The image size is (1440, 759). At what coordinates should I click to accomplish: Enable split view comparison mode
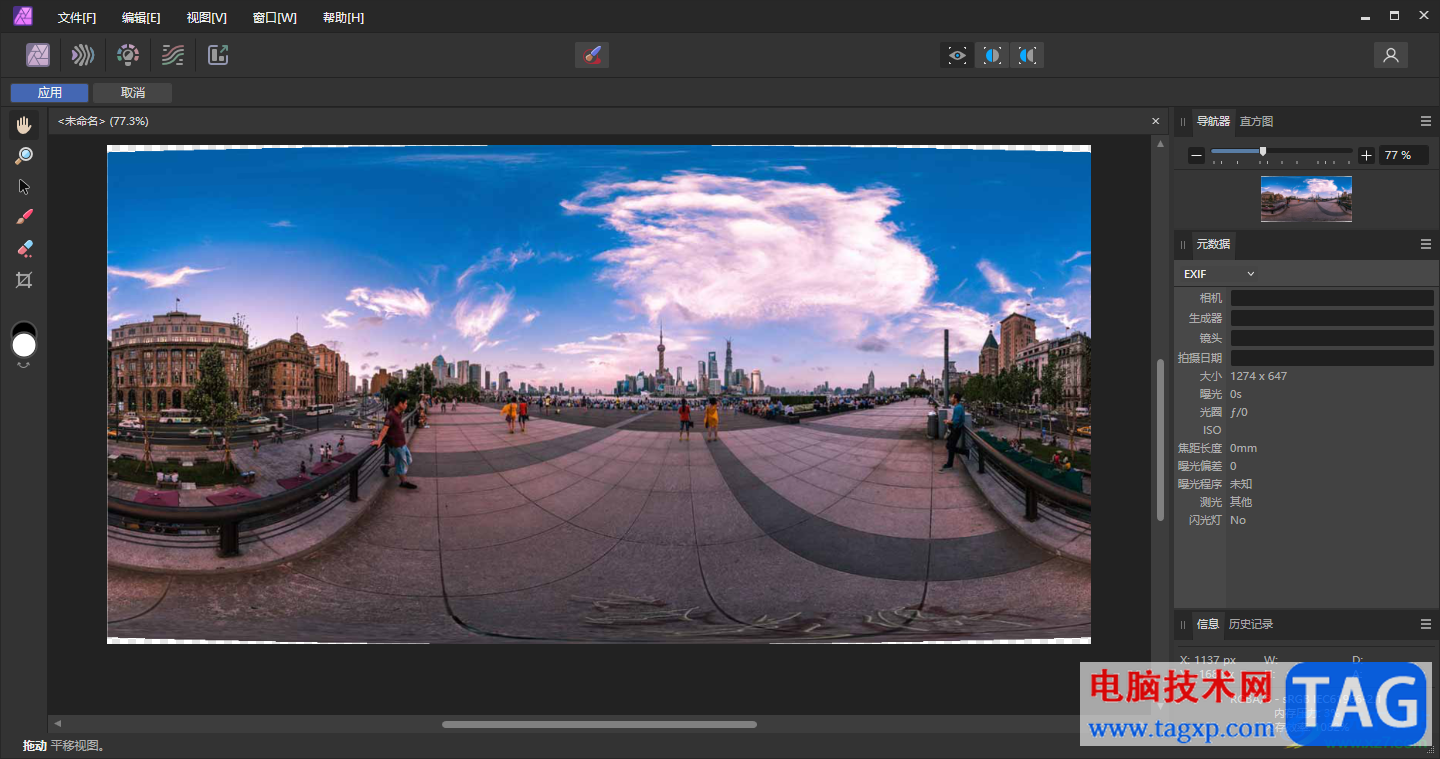tap(992, 55)
